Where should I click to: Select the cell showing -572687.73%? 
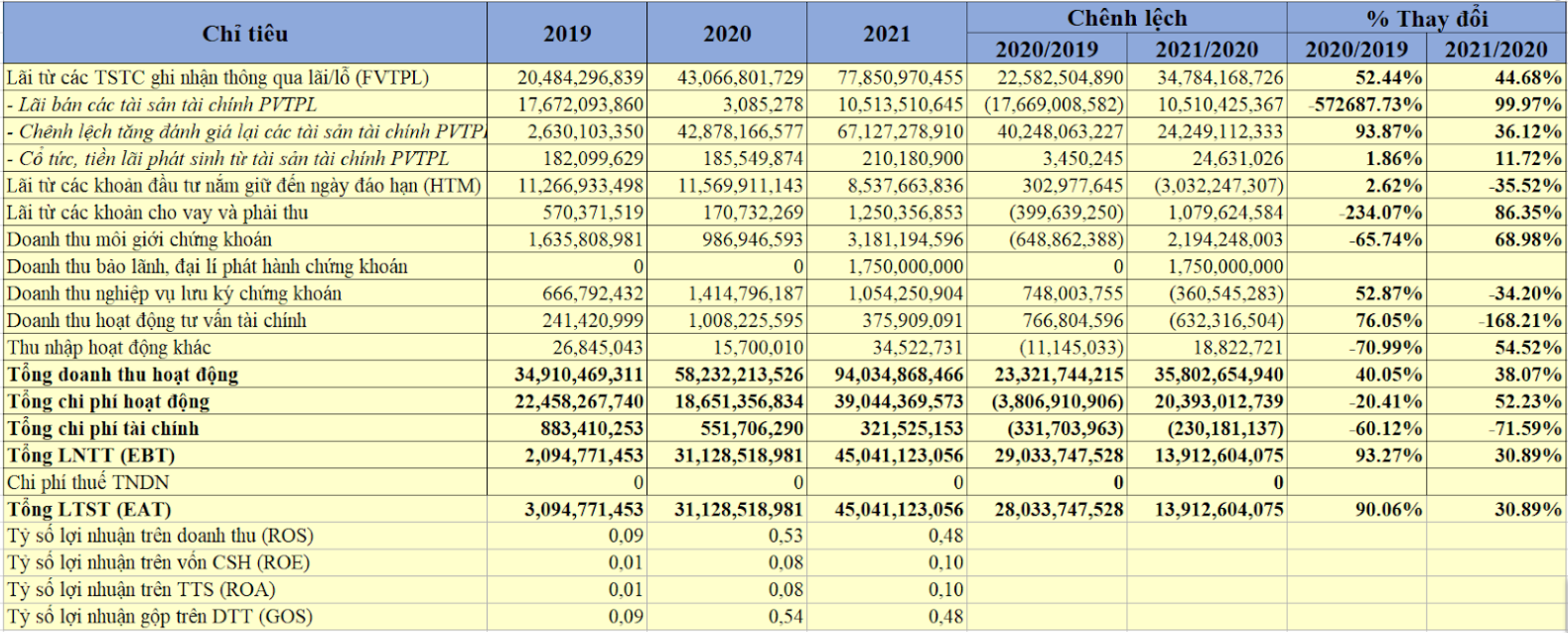coord(1356,104)
